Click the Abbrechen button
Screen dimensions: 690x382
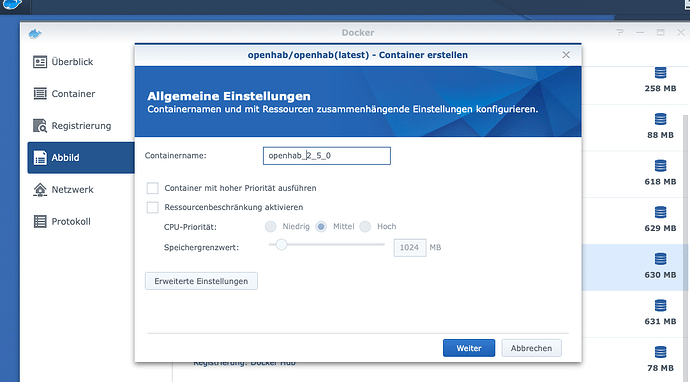tap(531, 348)
